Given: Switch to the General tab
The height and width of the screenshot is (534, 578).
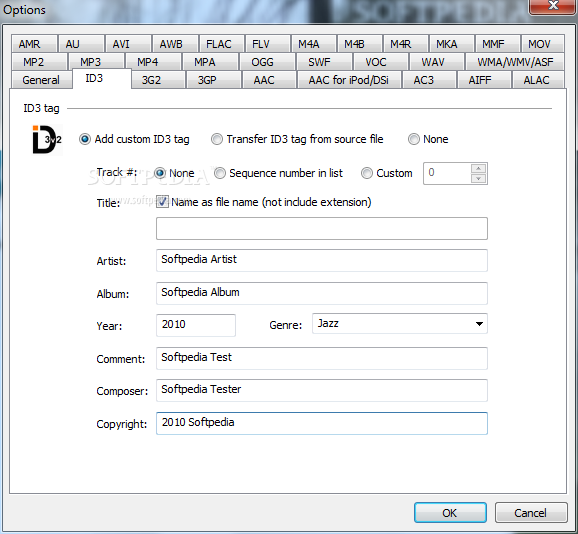Looking at the screenshot, I should (x=41, y=80).
